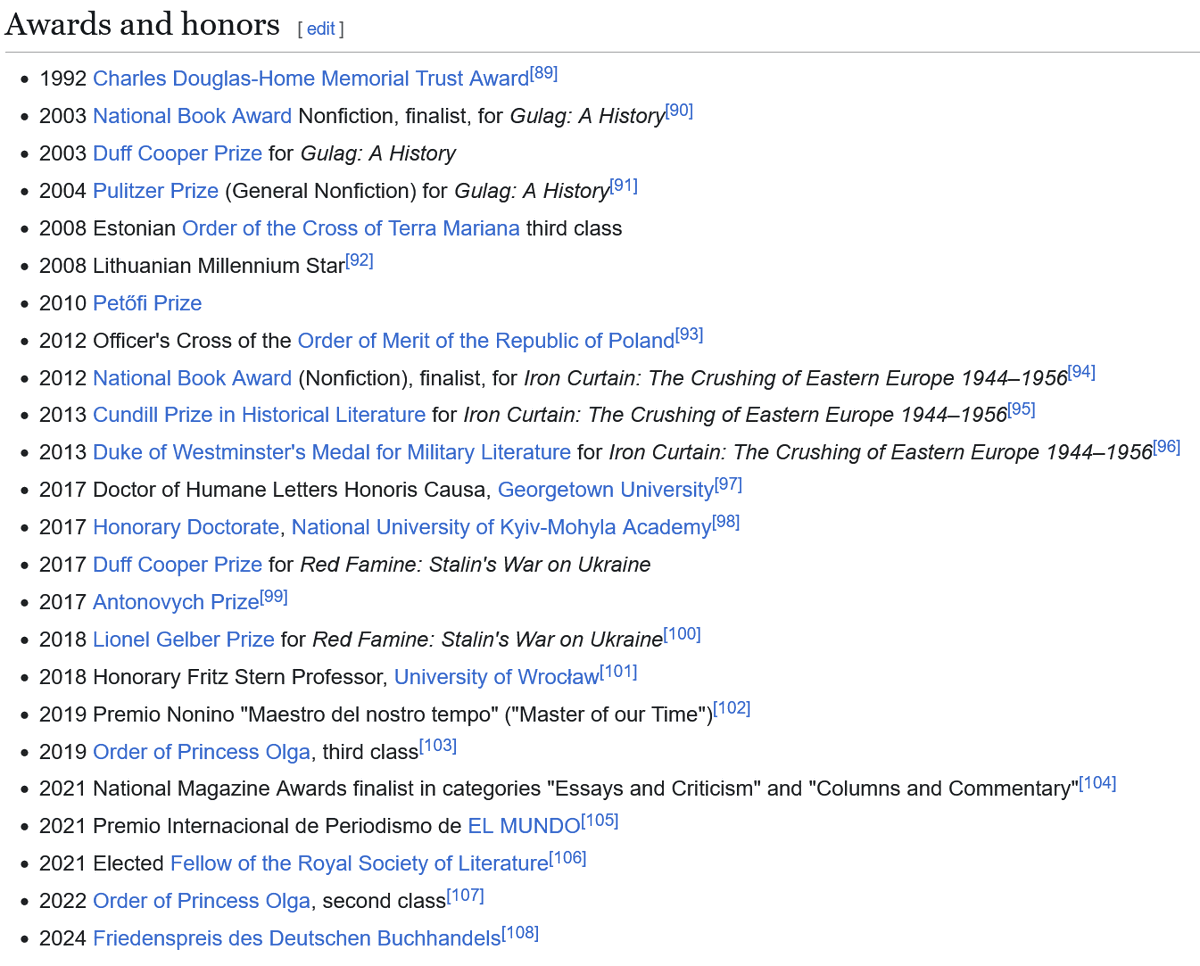The width and height of the screenshot is (1200, 966).
Task: Click 'National Magazine Awards finalist' text
Action: click(x=253, y=789)
